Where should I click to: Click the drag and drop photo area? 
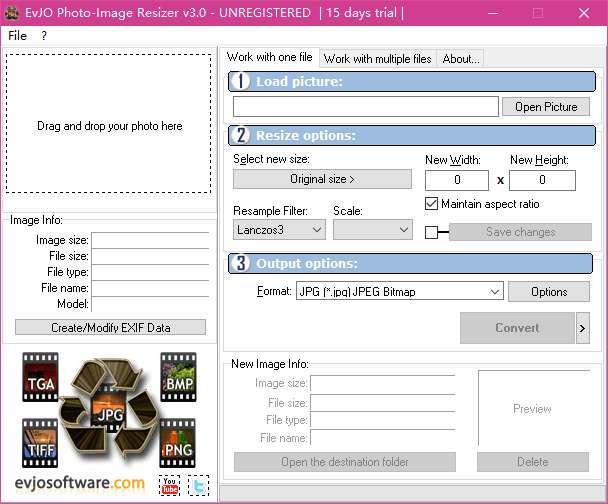(109, 123)
